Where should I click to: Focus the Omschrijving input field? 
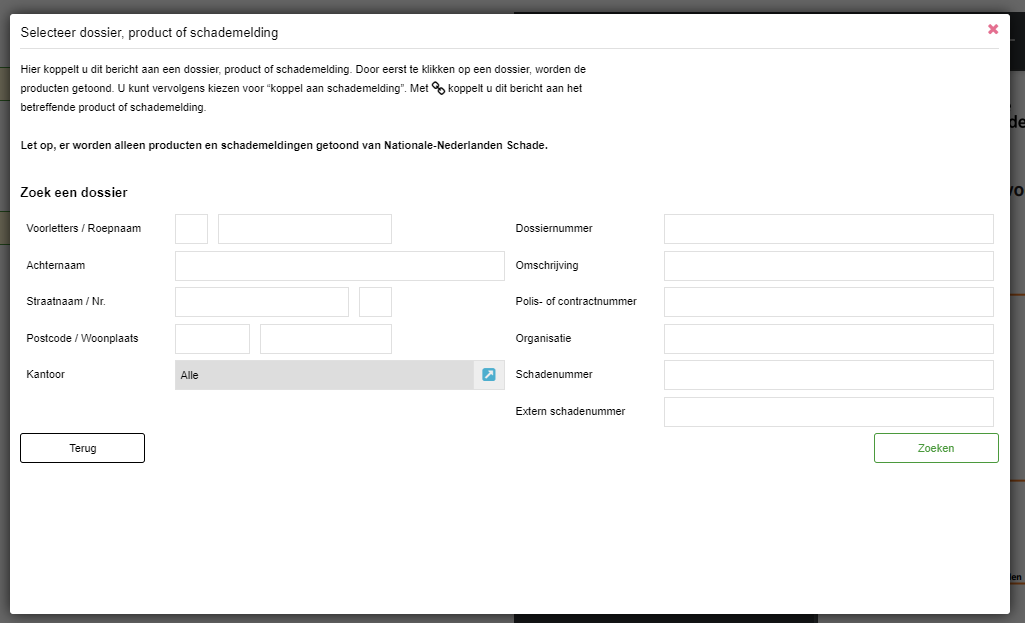point(829,266)
